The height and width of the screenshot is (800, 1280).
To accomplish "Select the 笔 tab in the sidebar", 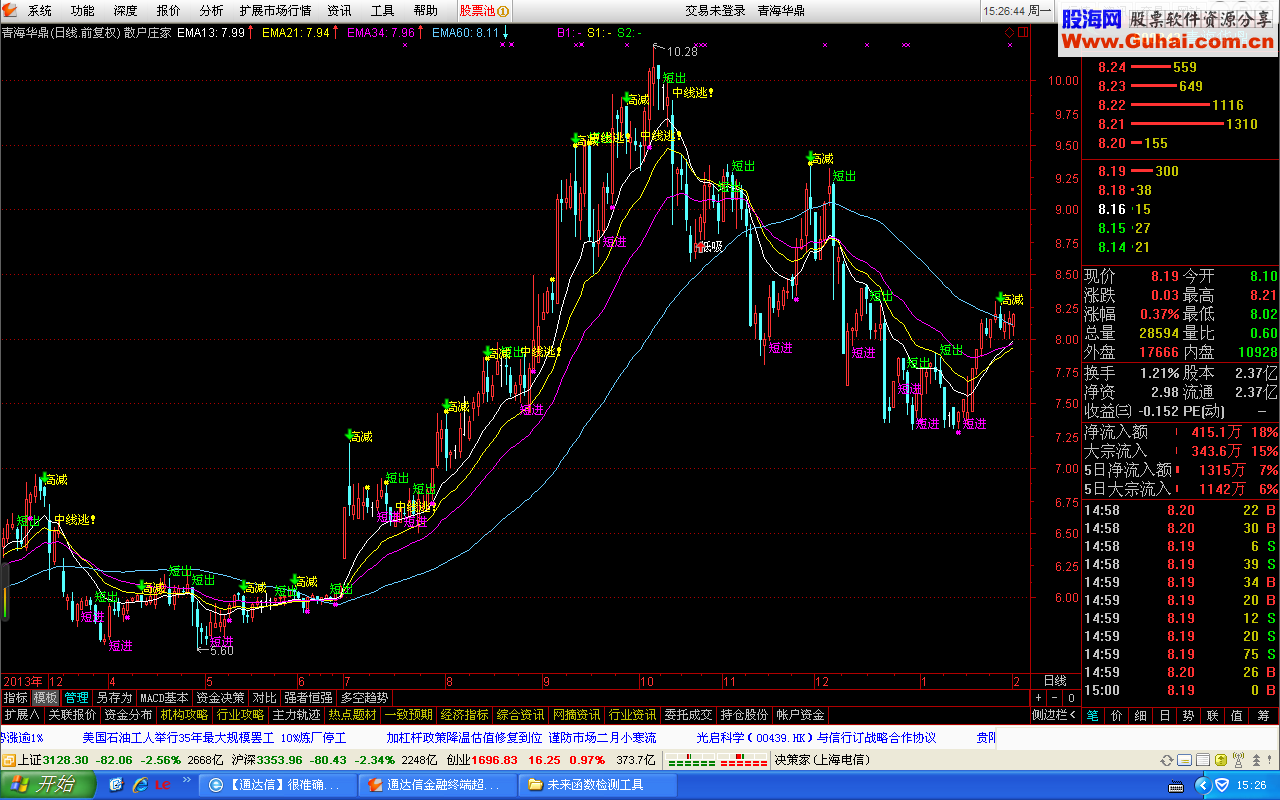I will [1093, 715].
